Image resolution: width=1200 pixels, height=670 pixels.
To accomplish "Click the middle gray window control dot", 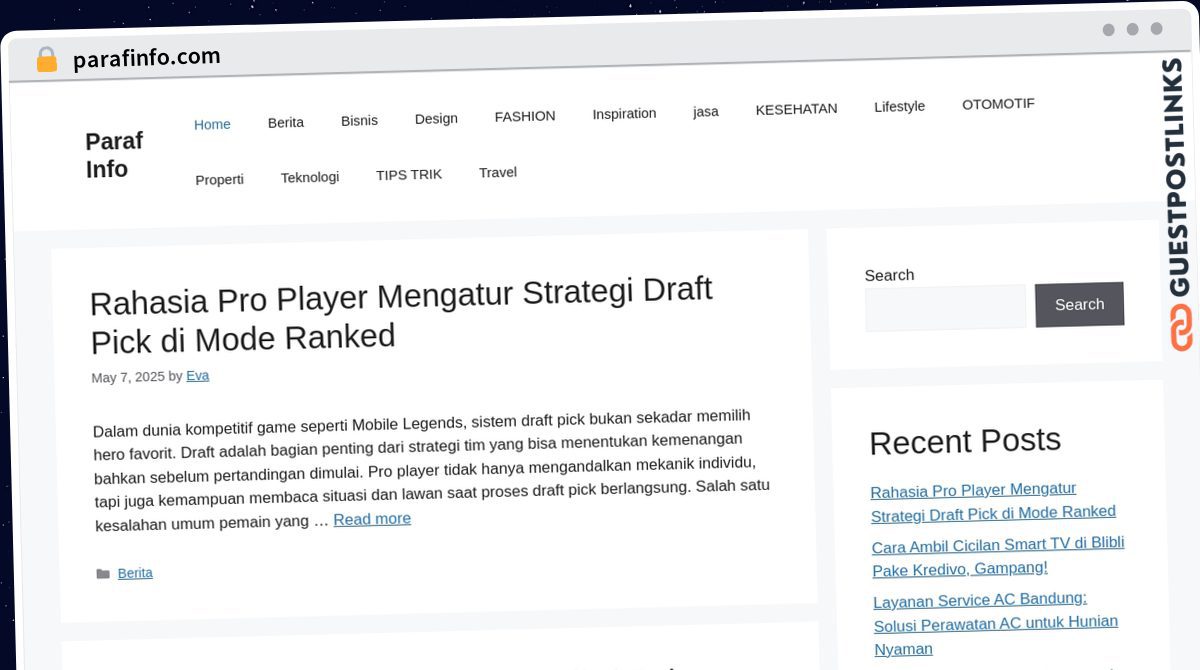I will click(1133, 30).
